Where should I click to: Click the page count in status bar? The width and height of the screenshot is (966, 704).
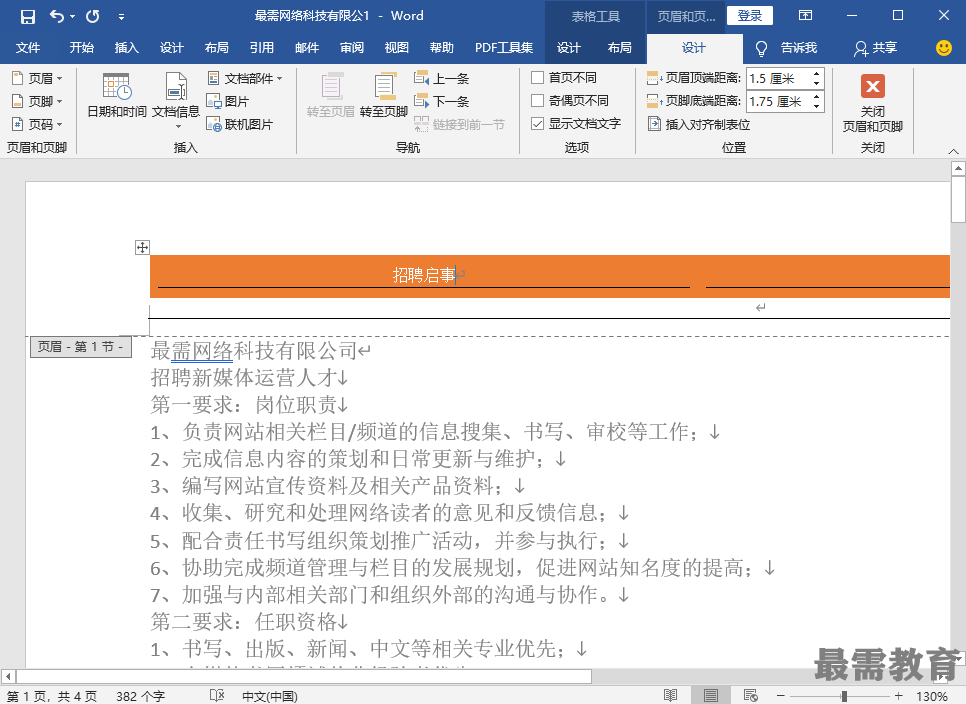pos(52,697)
